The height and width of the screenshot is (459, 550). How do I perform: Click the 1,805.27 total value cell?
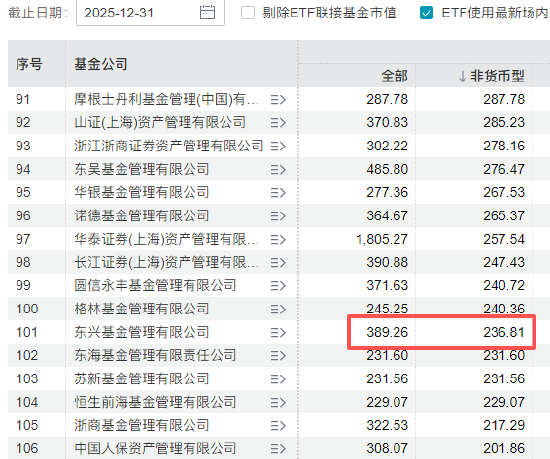382,239
